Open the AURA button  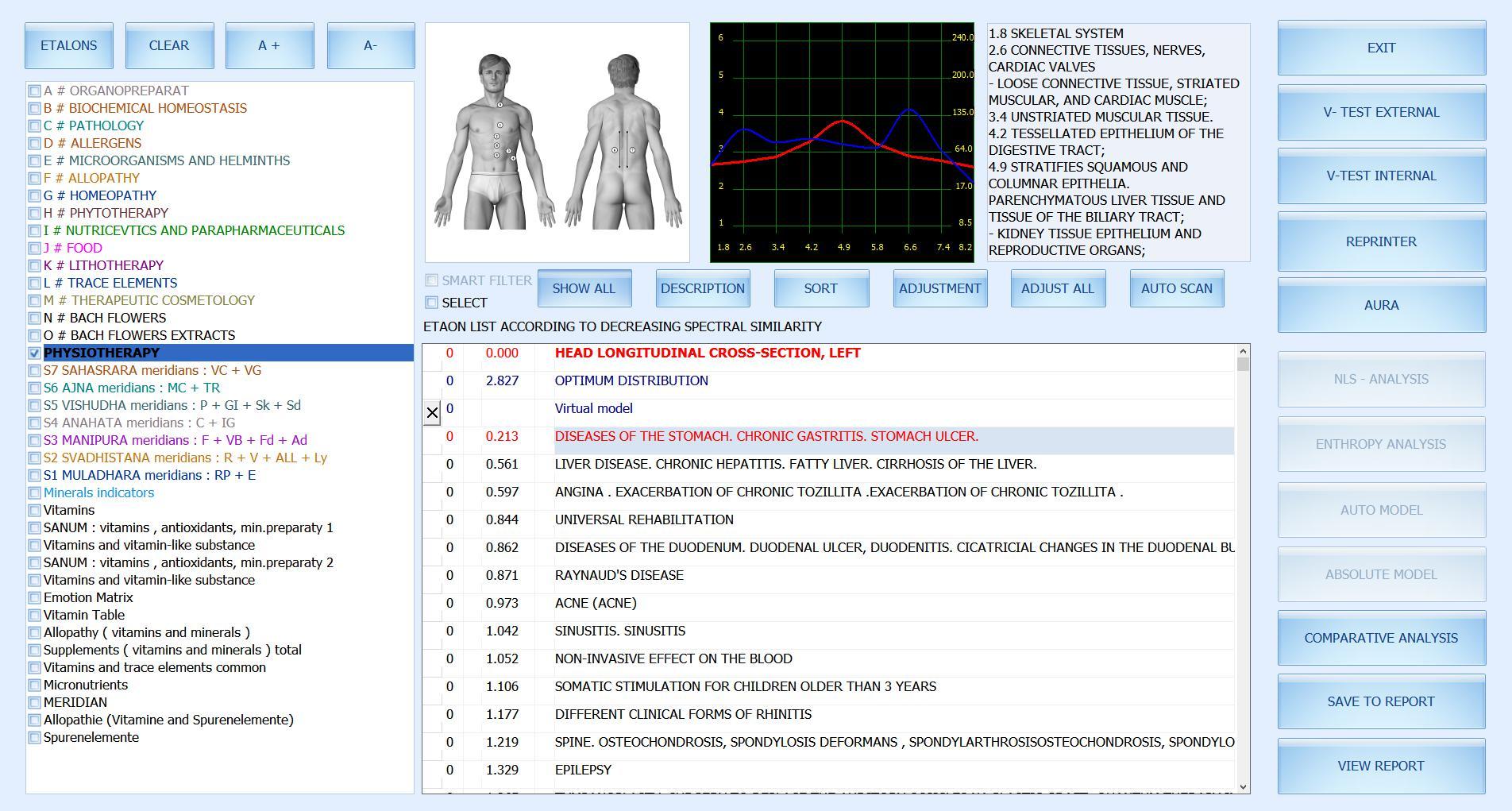coord(1382,305)
